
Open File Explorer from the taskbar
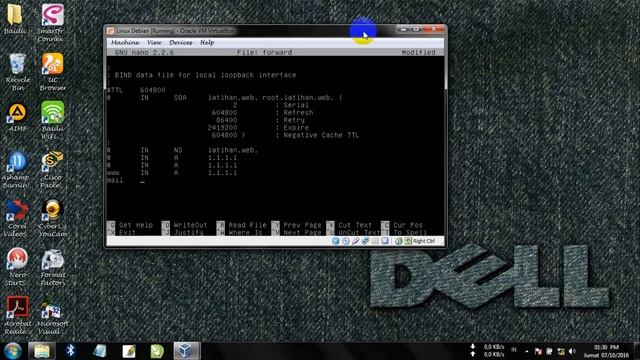[42, 351]
